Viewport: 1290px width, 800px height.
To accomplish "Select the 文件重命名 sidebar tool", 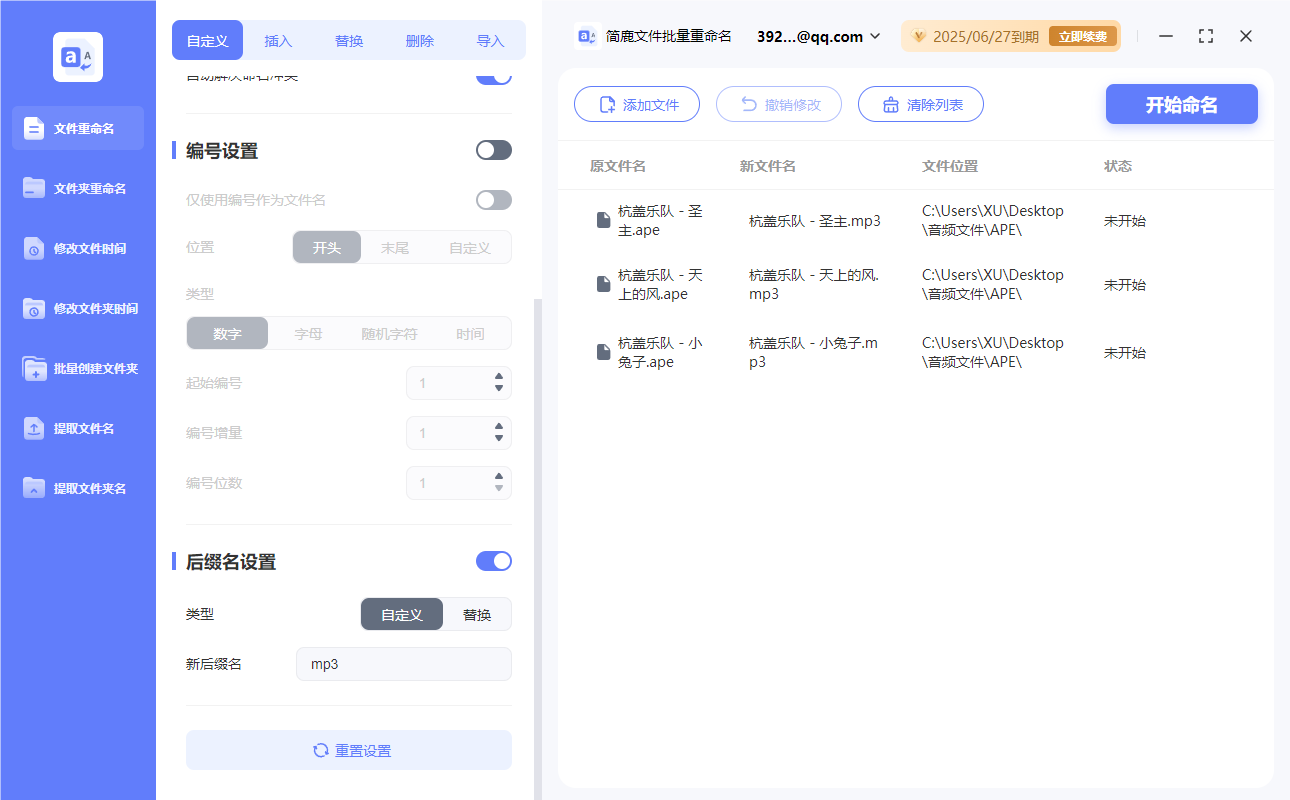I will click(x=77, y=128).
